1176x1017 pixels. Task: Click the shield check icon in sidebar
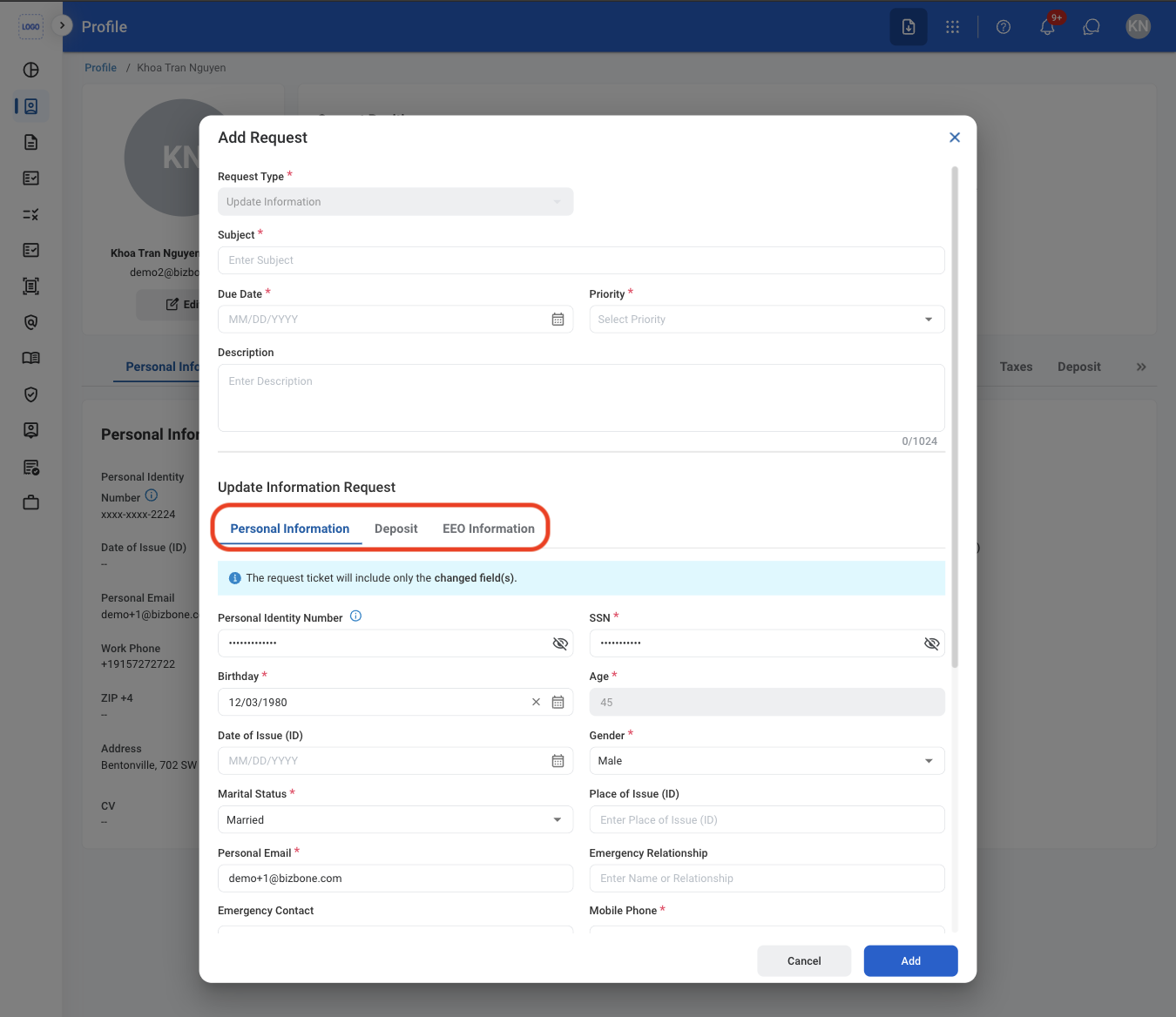[31, 394]
